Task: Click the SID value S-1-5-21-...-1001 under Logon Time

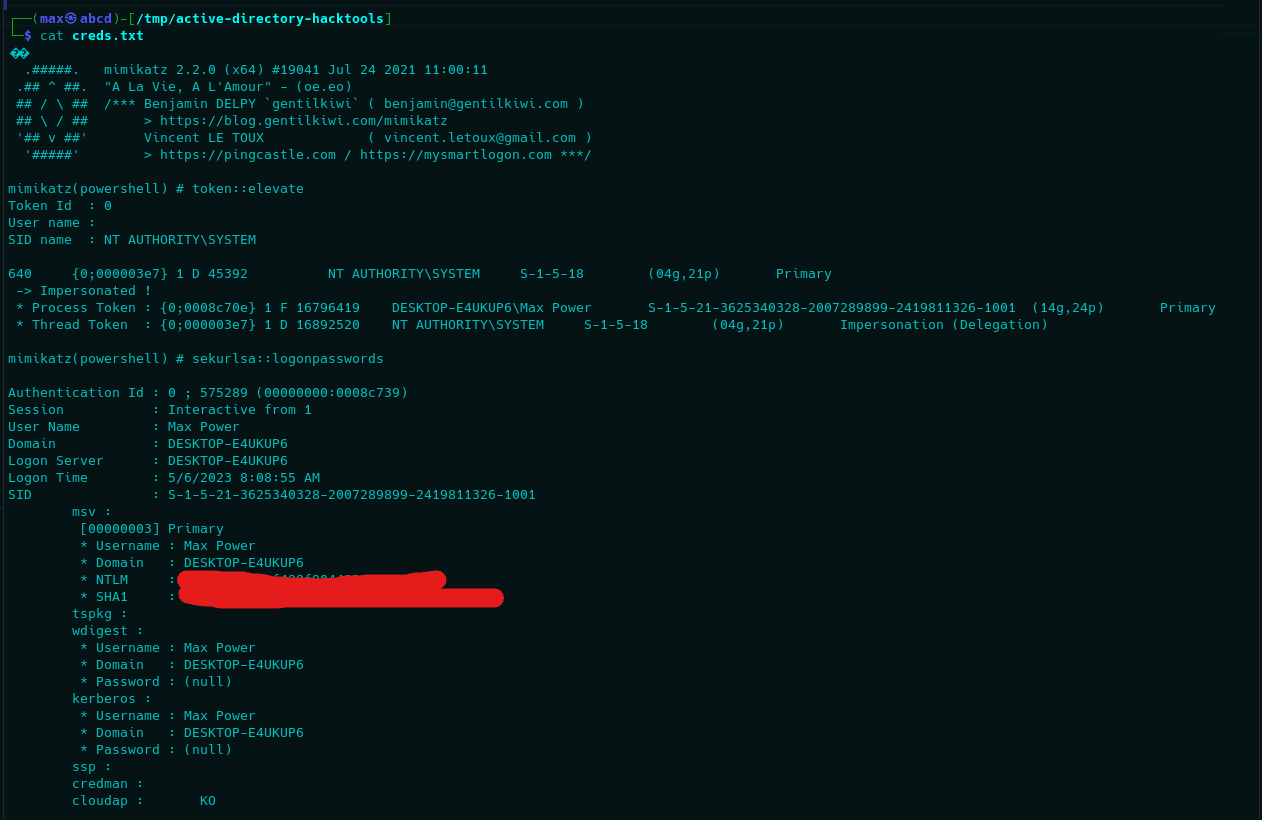Action: click(x=352, y=495)
